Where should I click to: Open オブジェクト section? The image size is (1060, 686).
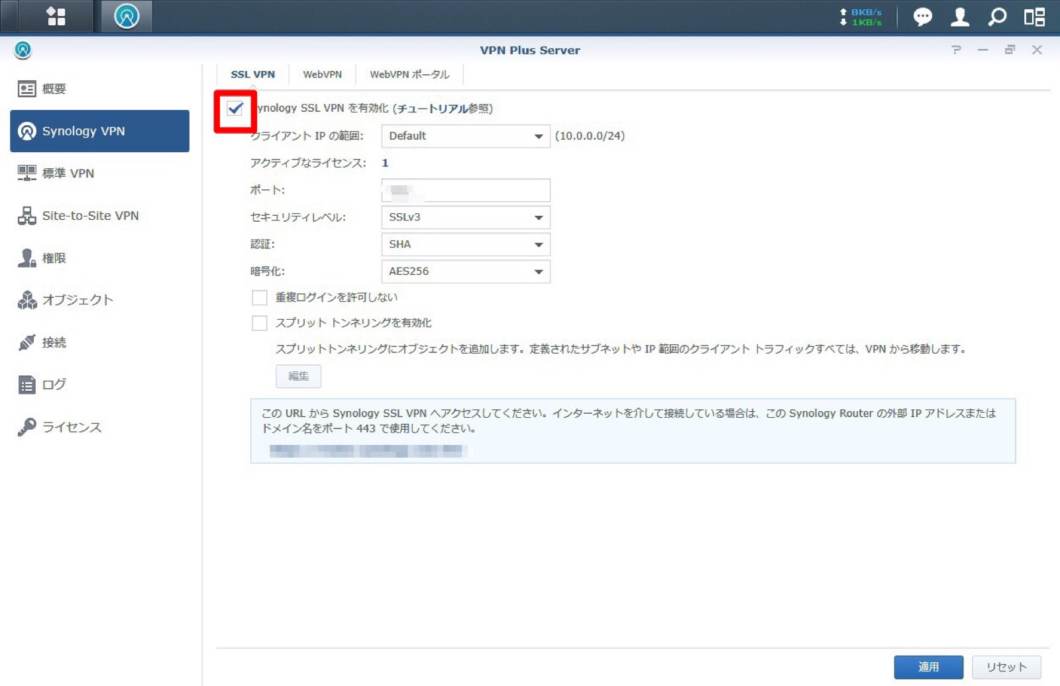pyautogui.click(x=99, y=300)
